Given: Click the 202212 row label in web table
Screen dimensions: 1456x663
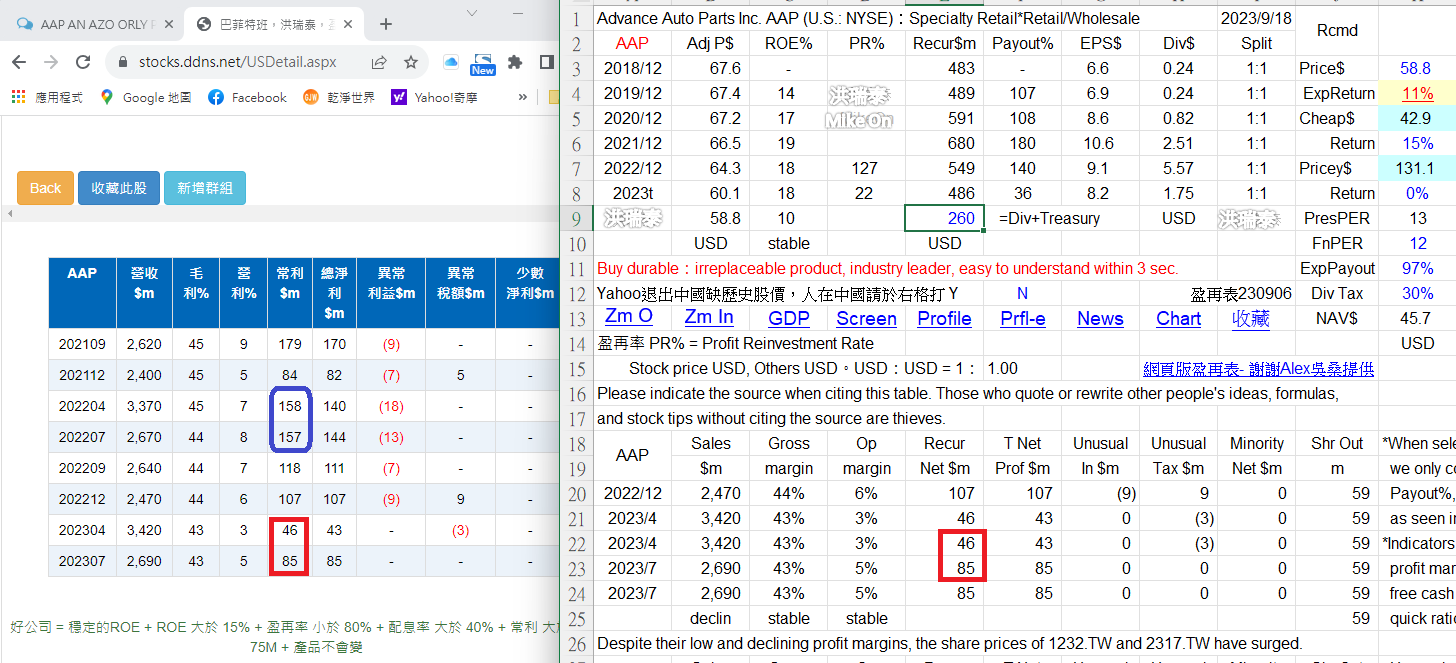Looking at the screenshot, I should (82, 499).
